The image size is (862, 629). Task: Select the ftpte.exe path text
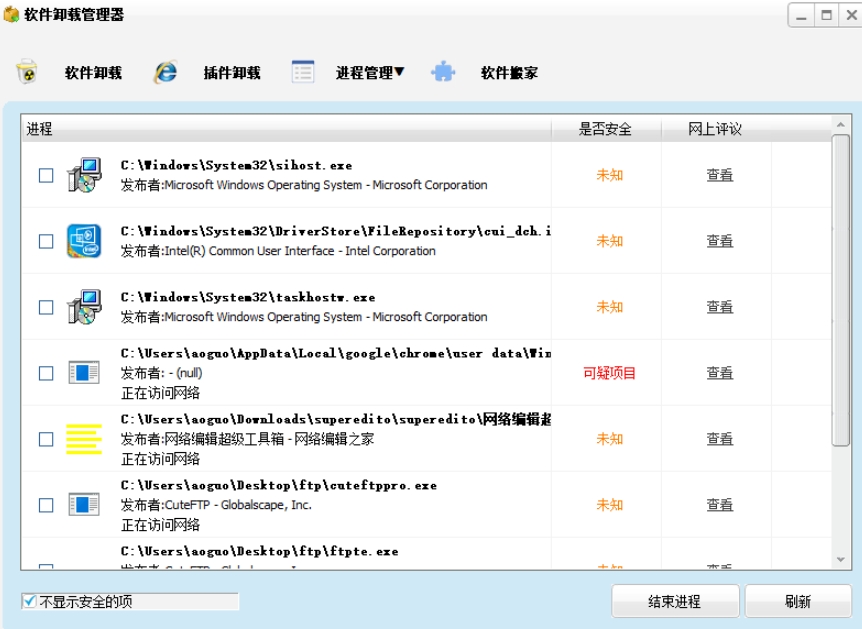[x=259, y=551]
